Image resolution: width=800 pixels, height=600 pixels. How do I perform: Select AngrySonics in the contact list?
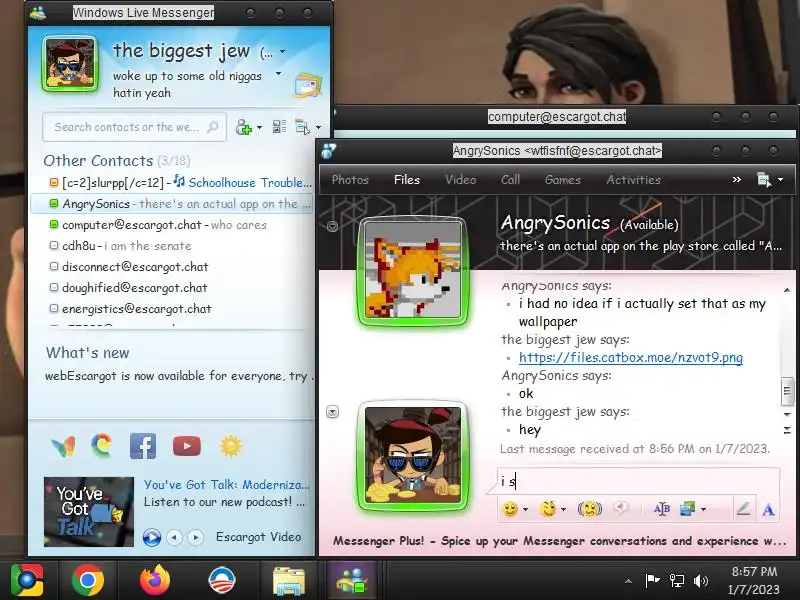click(x=171, y=204)
